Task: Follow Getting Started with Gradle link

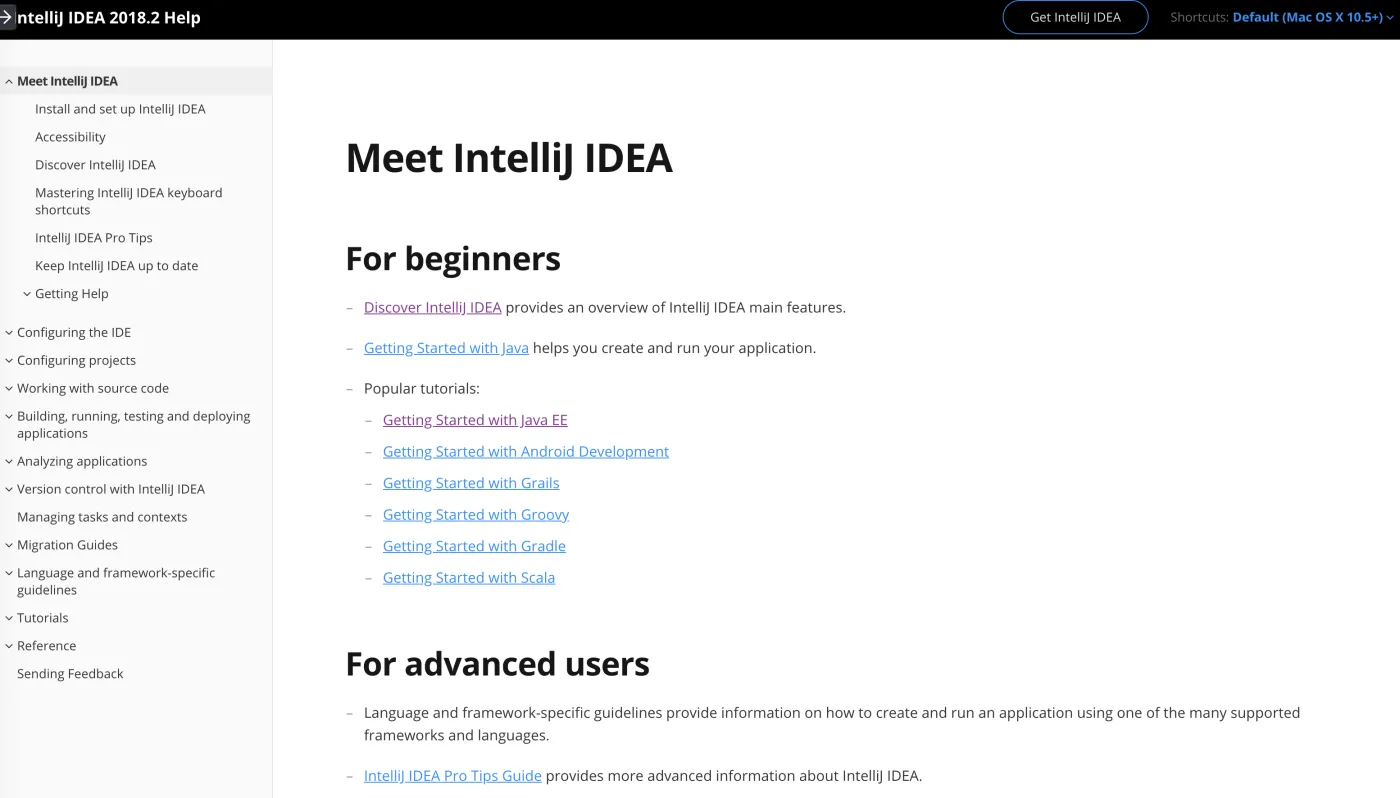Action: (474, 547)
